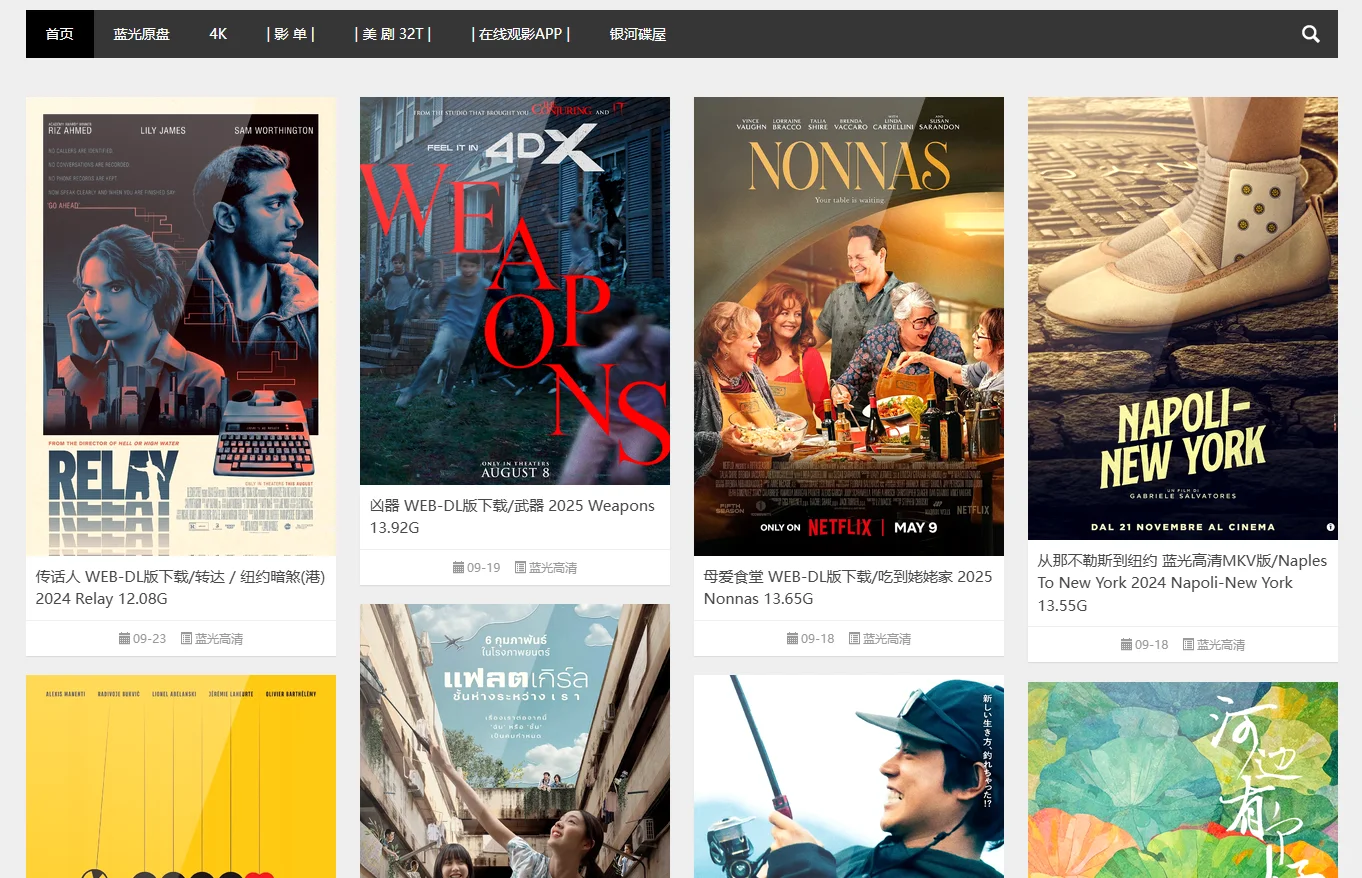Open the 凶器 Weapons 13.92G title link
The height and width of the screenshot is (878, 1362).
[x=512, y=516]
